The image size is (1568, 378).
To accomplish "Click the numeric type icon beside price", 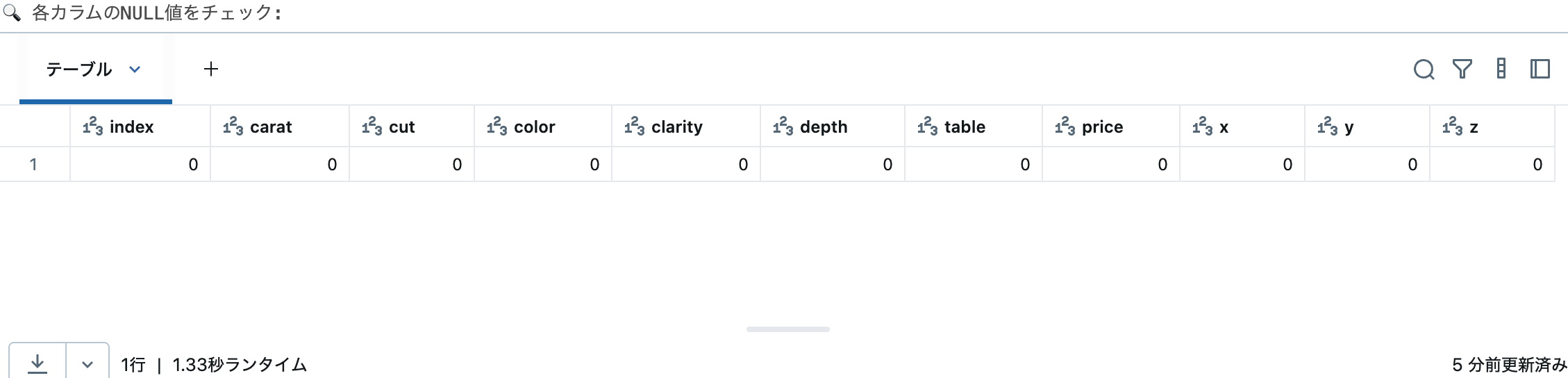I will (x=1065, y=126).
